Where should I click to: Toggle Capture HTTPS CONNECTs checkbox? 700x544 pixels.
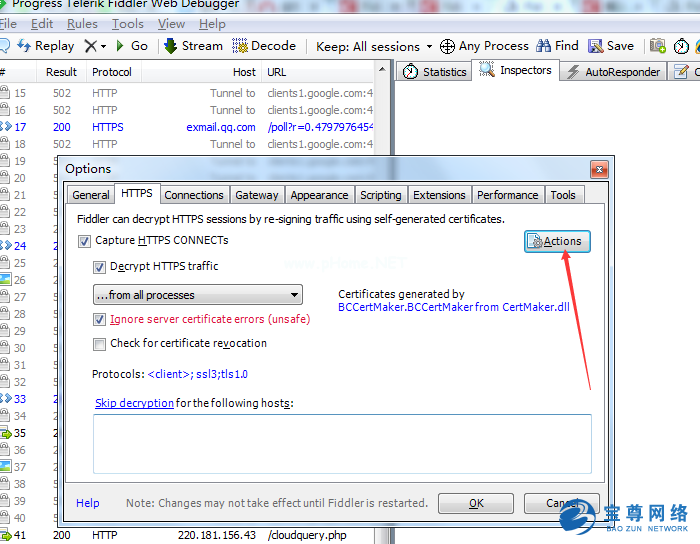(x=84, y=241)
